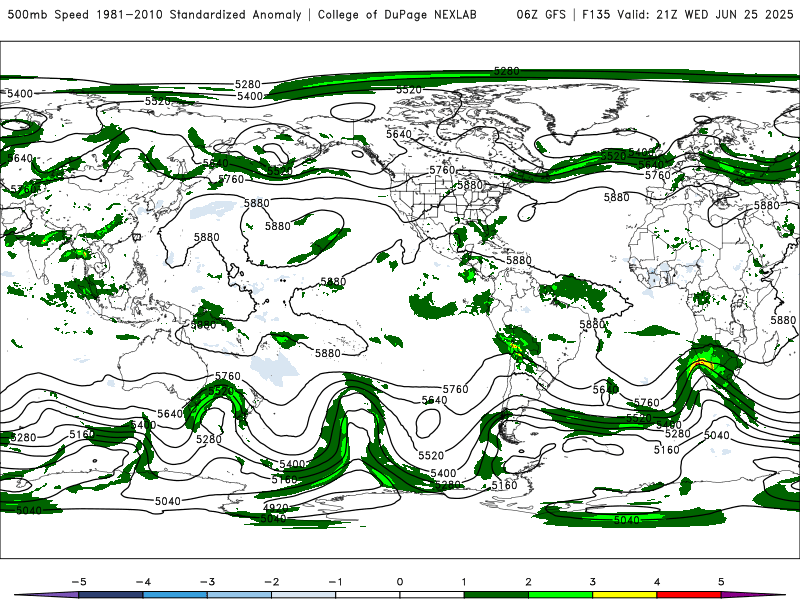Click the blue -4 to -3 legend segment
The width and height of the screenshot is (800, 600).
click(175, 595)
